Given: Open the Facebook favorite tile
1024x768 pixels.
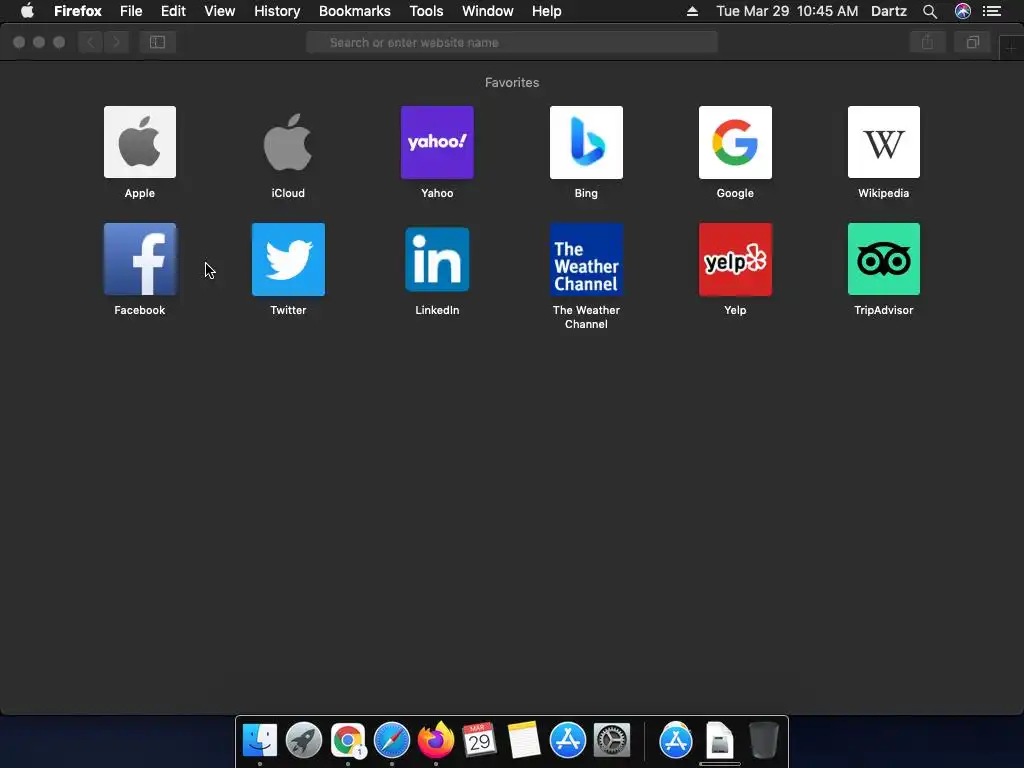Looking at the screenshot, I should 140,259.
